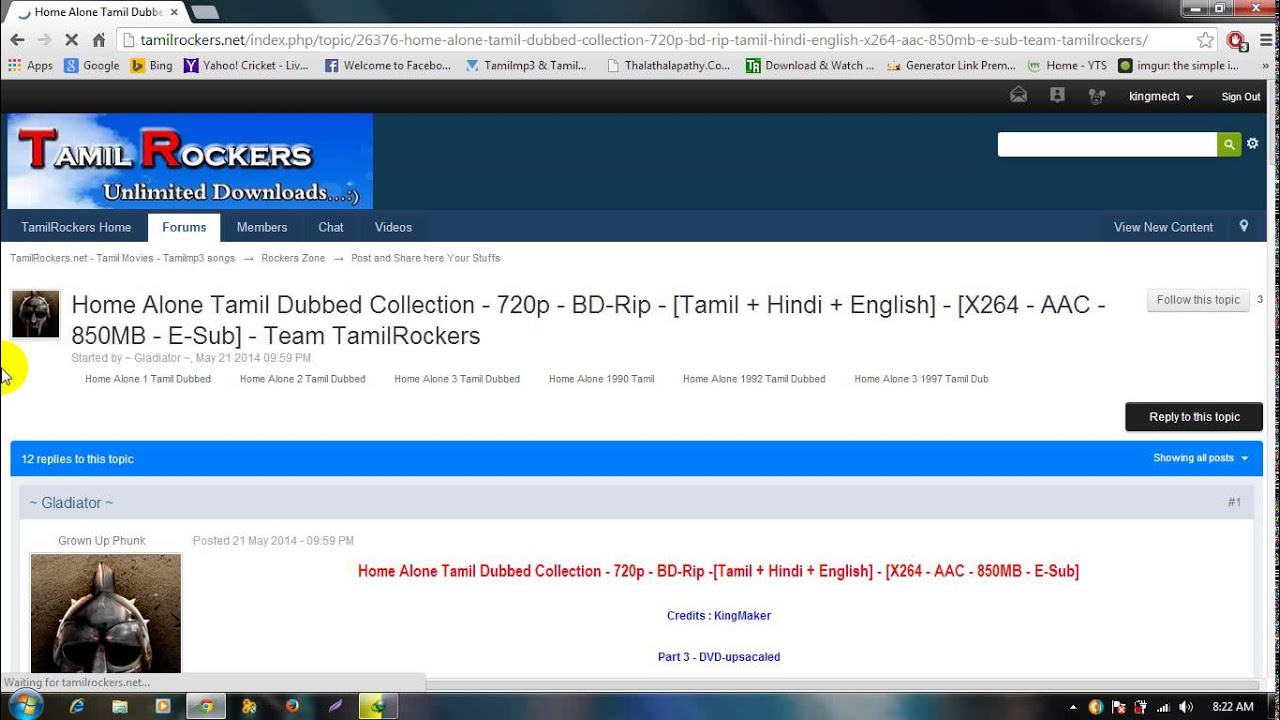Open the Bing bookmark

(x=151, y=66)
